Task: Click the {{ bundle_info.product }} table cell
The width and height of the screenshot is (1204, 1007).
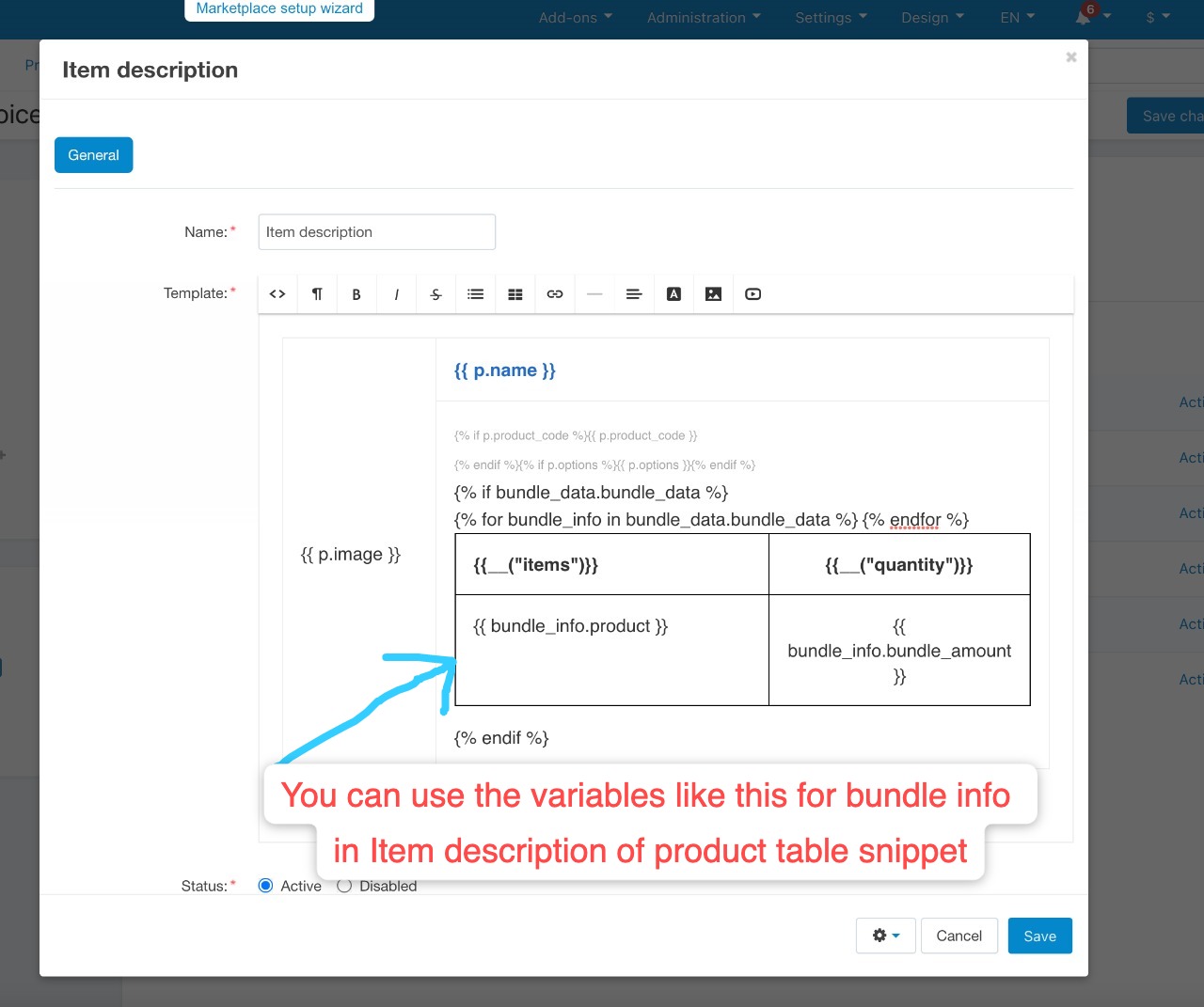Action: [611, 650]
